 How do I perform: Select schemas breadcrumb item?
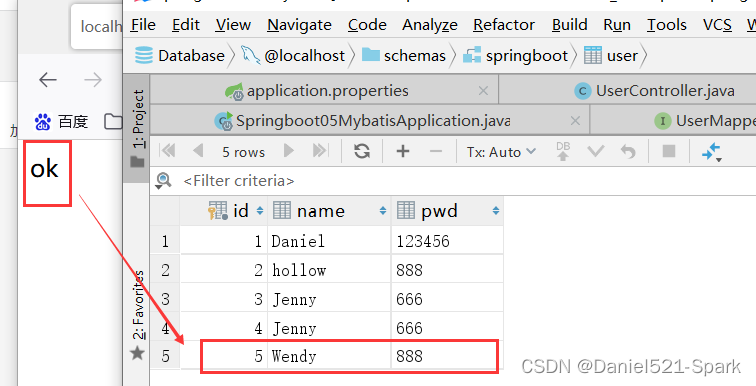point(404,56)
